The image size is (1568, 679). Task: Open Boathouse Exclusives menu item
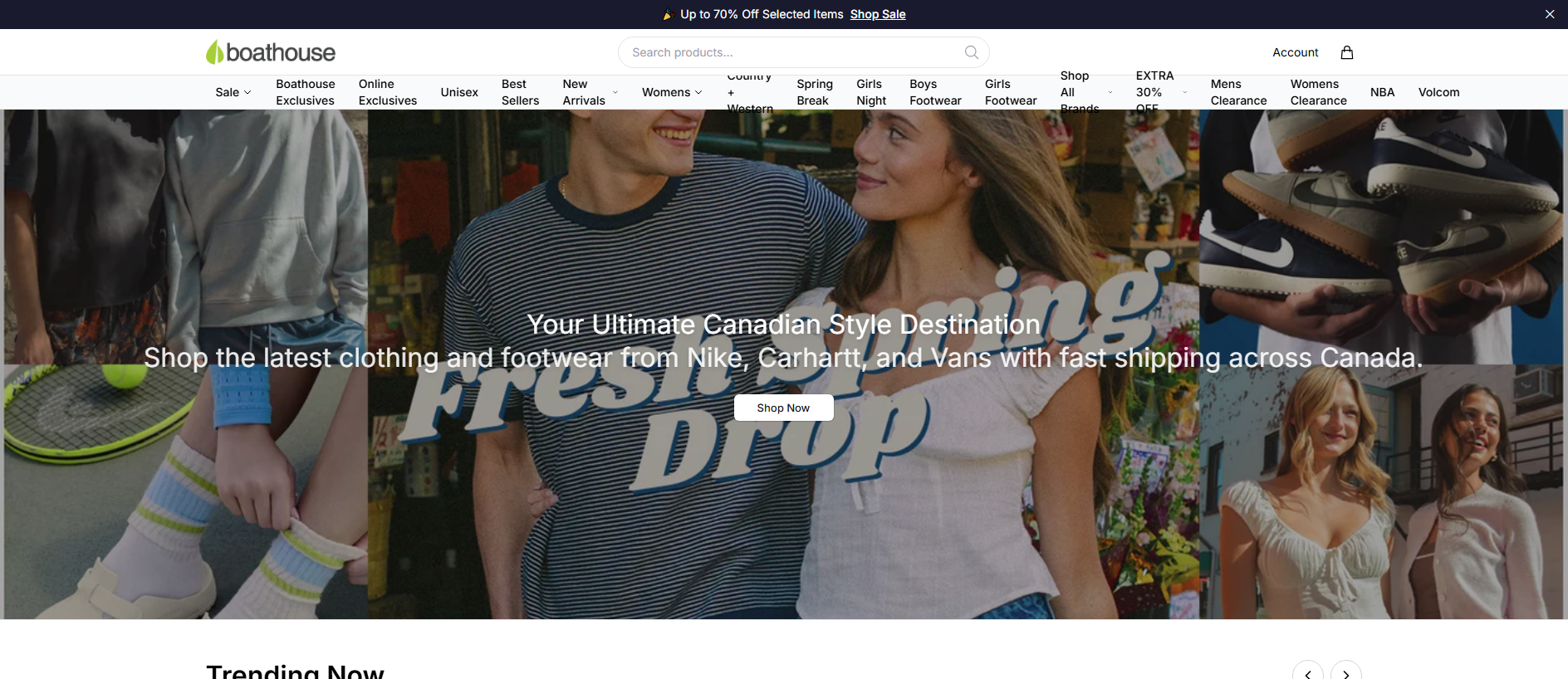306,92
